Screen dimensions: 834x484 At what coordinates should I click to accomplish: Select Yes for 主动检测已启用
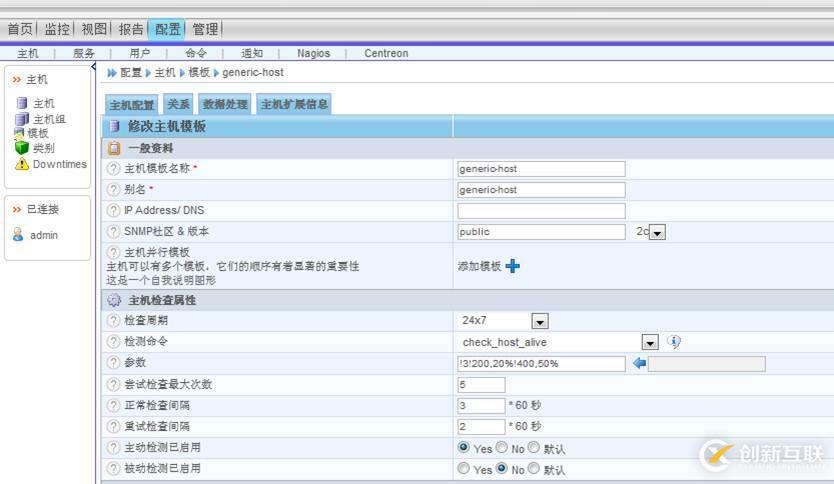(x=463, y=447)
